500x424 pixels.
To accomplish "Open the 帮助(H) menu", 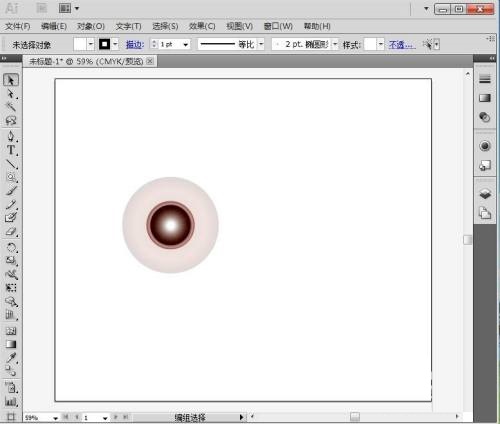I will click(317, 26).
